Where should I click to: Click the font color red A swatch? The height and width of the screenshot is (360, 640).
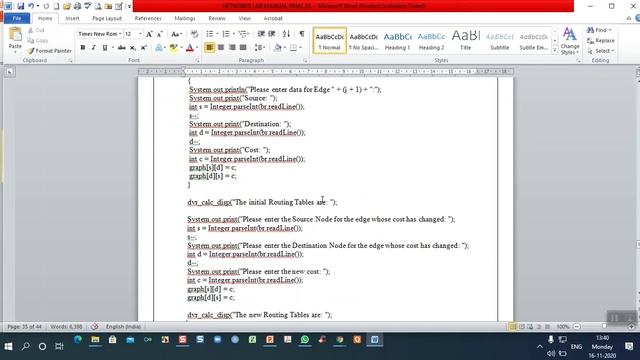click(x=190, y=48)
